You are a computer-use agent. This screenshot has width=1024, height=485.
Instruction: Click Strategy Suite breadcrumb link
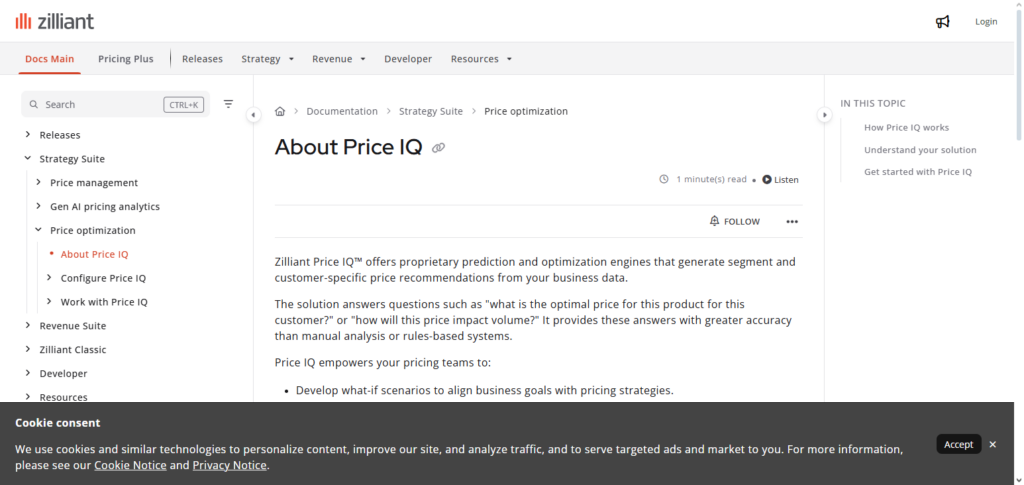click(x=431, y=111)
